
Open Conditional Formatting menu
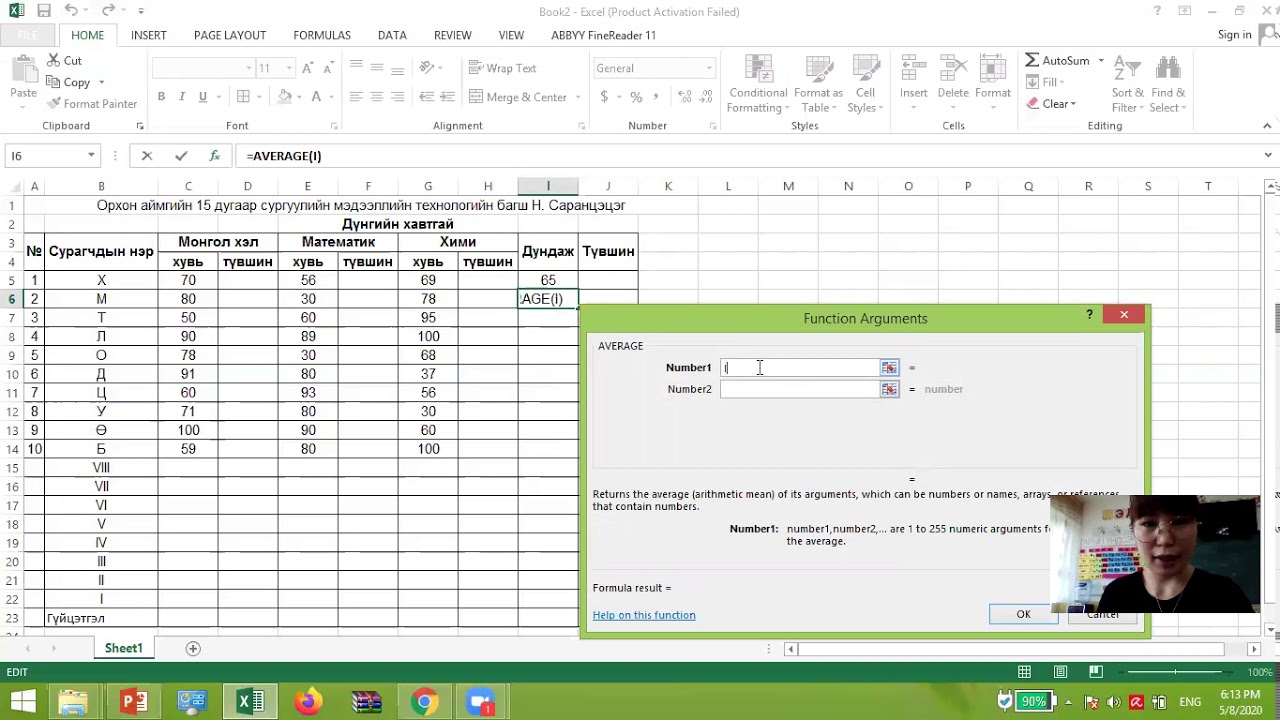[x=758, y=83]
